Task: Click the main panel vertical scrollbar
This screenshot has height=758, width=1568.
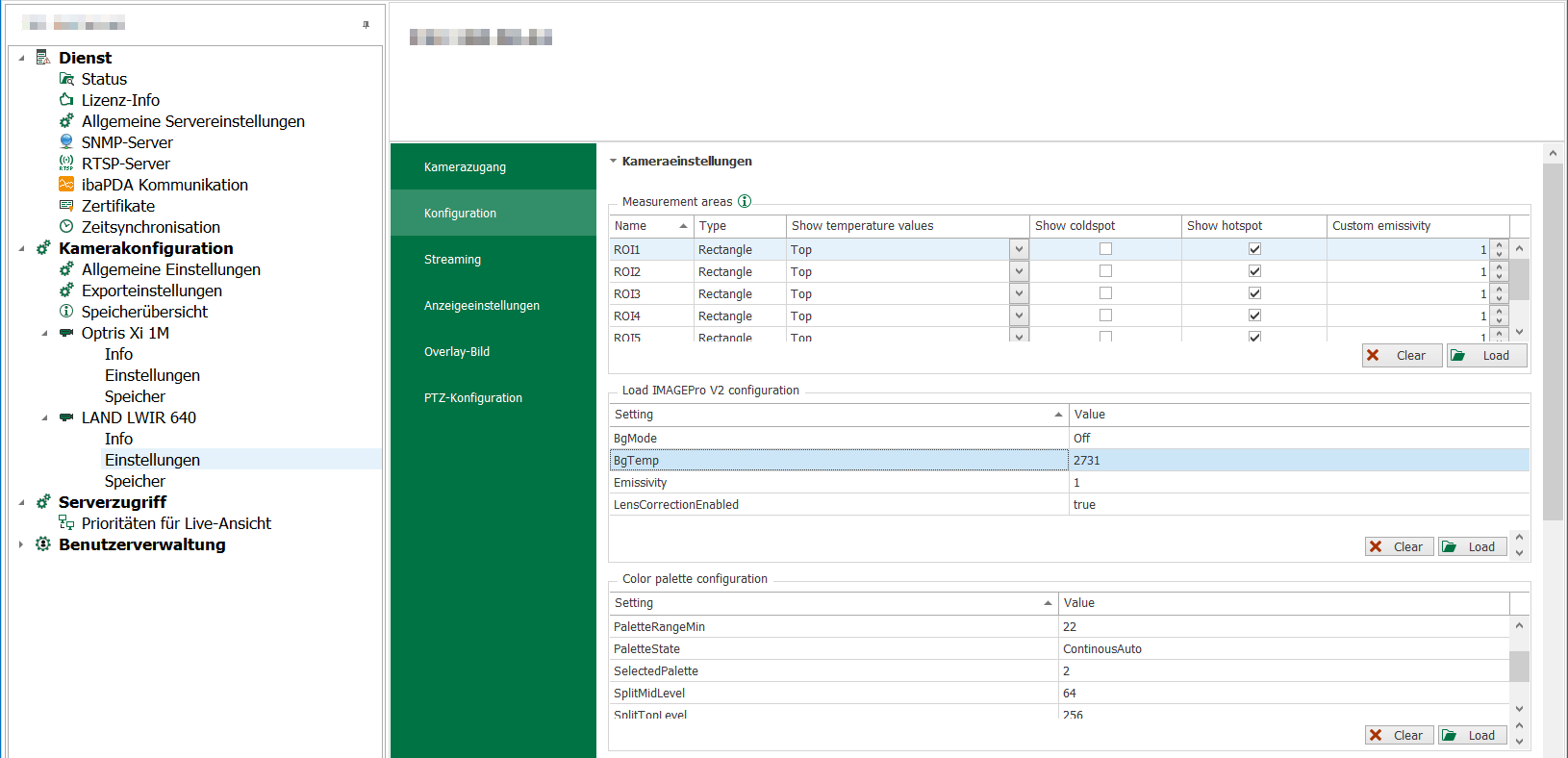Action: click(1553, 341)
